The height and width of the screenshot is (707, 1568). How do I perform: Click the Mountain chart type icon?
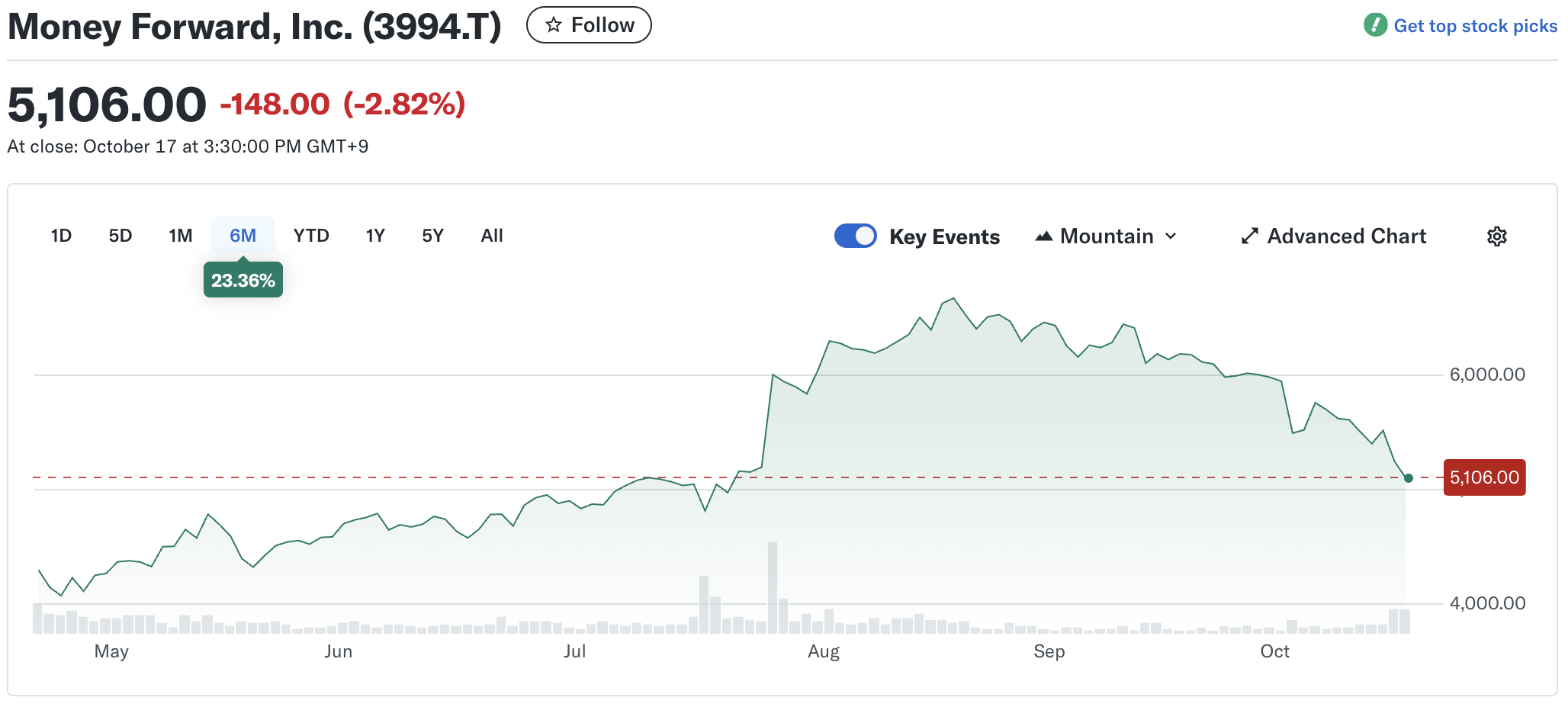click(x=1043, y=236)
